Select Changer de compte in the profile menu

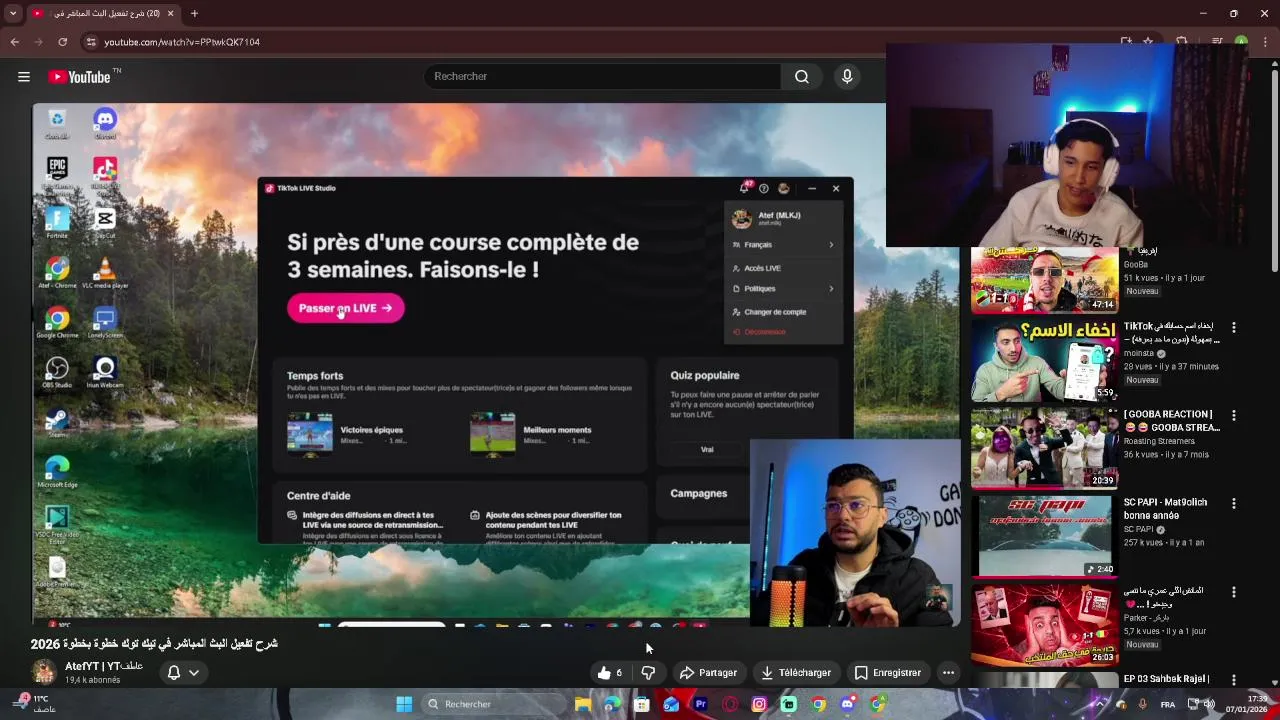(x=783, y=312)
